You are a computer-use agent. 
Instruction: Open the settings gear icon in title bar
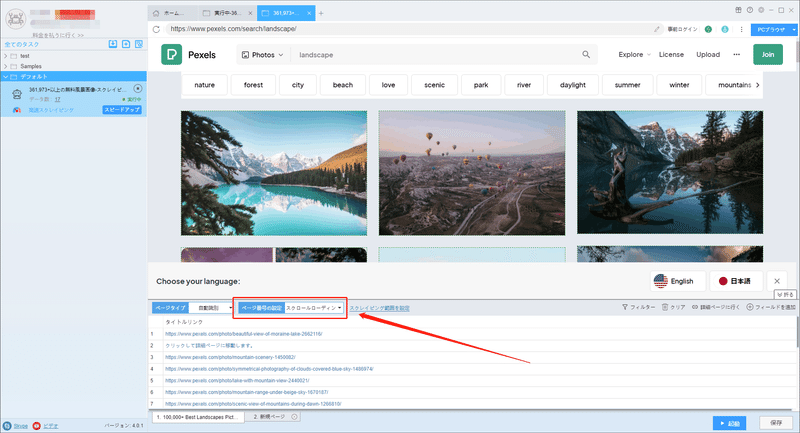point(761,10)
